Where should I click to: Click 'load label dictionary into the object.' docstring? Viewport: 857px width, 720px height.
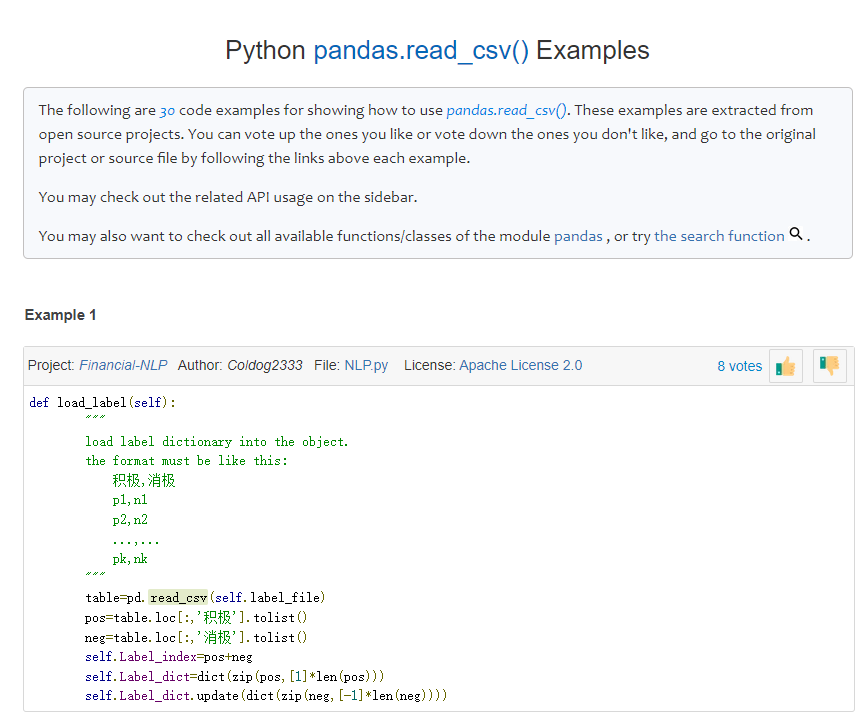(216, 442)
